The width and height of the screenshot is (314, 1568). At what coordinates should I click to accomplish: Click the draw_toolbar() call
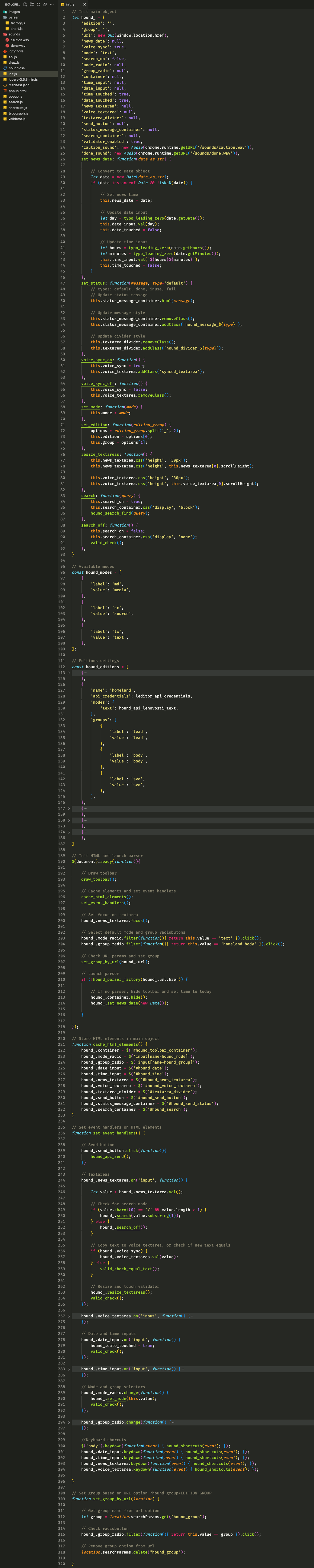(x=99, y=879)
